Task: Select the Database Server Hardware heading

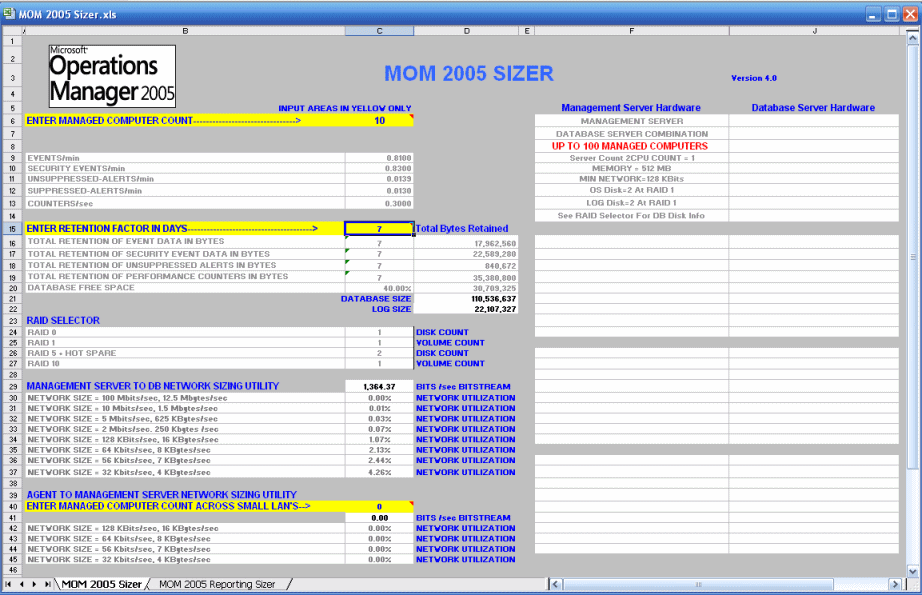Action: (813, 108)
